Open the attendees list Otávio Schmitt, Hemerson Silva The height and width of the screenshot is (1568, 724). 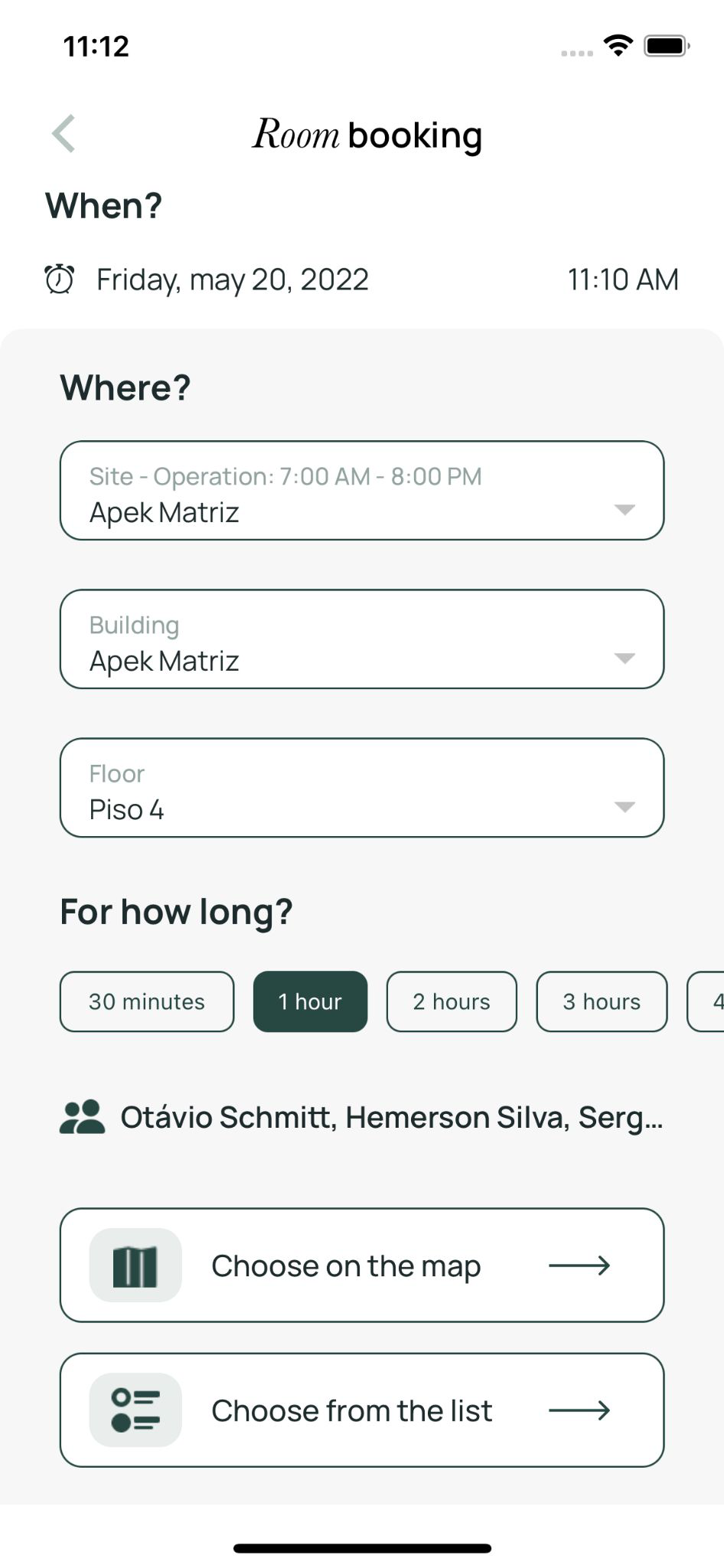pos(391,1117)
